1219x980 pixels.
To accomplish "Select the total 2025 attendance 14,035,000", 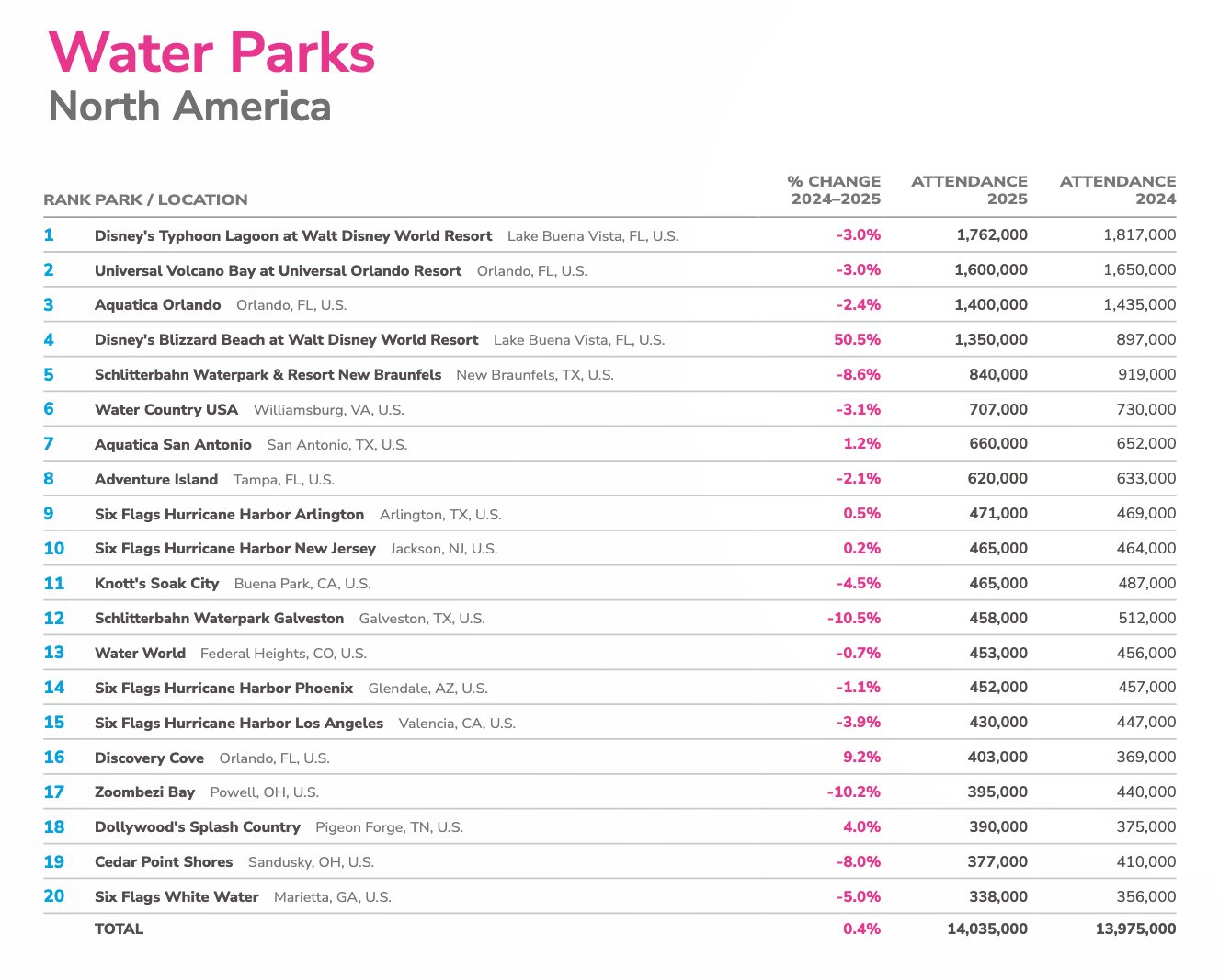I will [987, 929].
